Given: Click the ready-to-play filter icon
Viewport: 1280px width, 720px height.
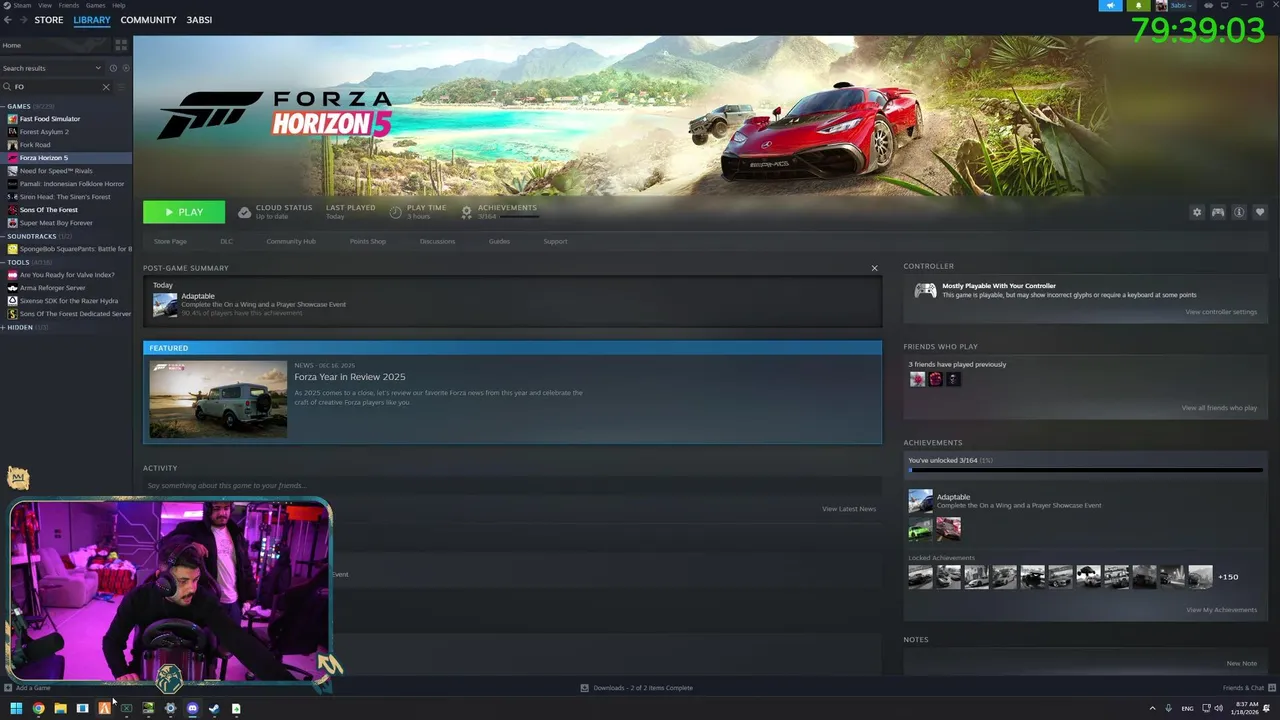Looking at the screenshot, I should 125,68.
